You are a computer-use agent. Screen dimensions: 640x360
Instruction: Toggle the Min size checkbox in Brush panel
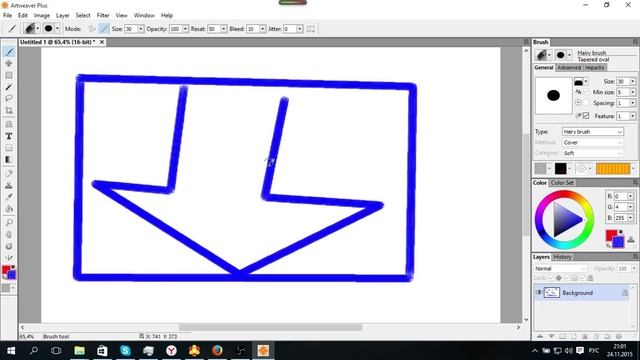[586, 92]
